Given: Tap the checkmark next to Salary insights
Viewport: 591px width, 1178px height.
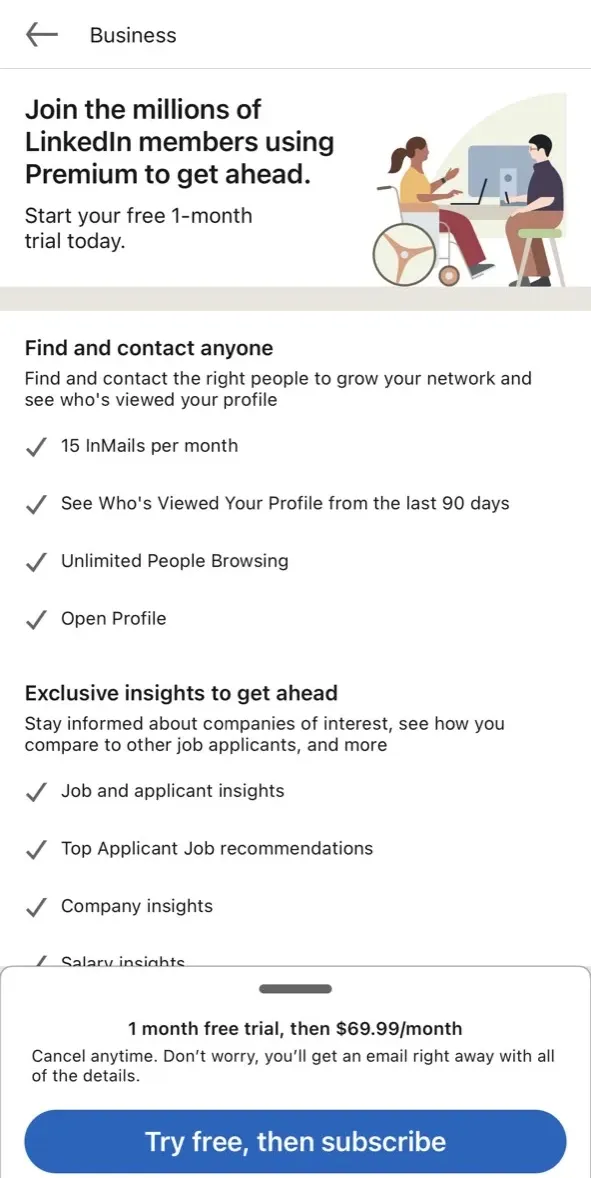Looking at the screenshot, I should point(35,960).
